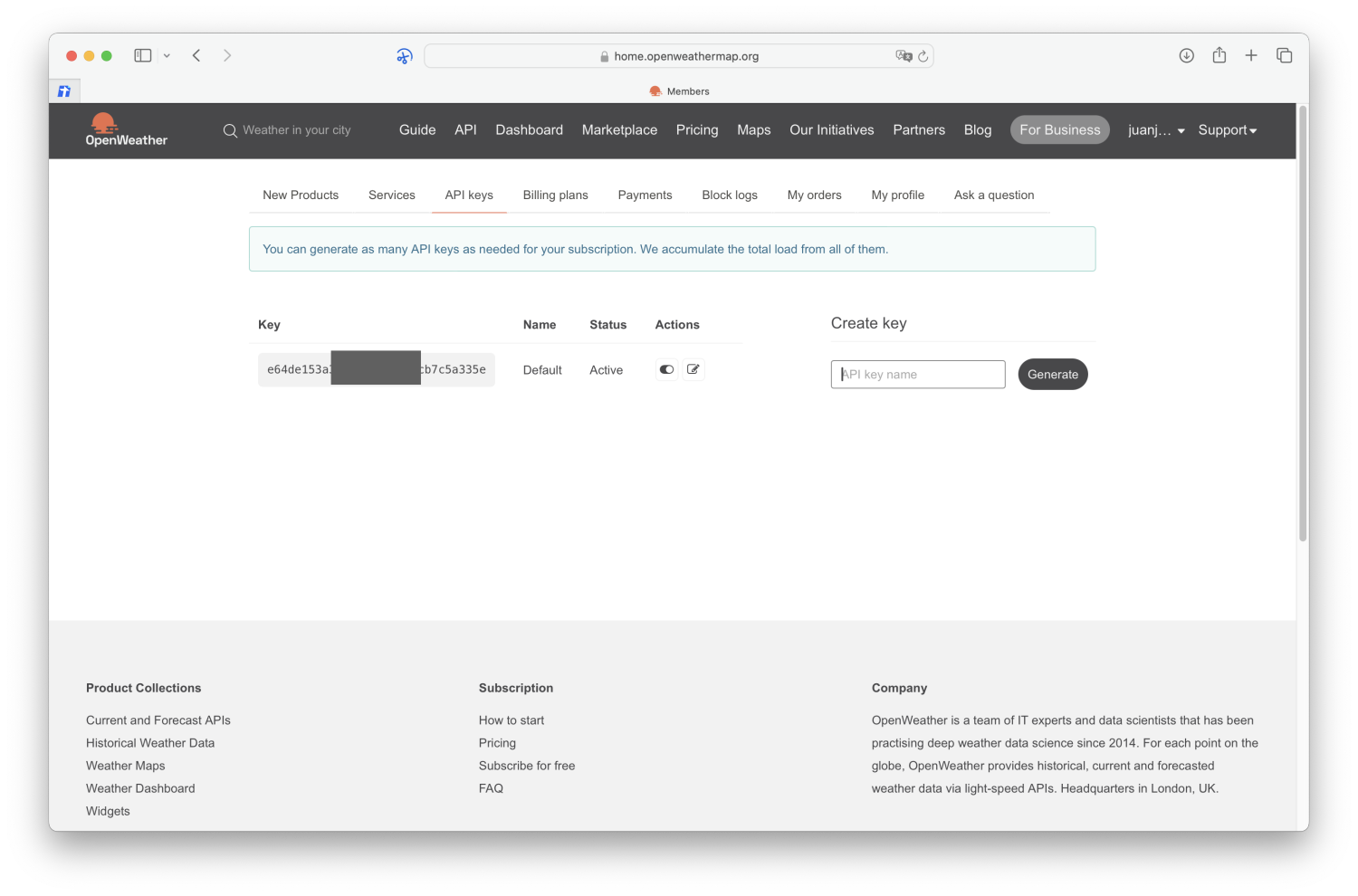
Task: Click into the API key name input
Action: pos(918,375)
